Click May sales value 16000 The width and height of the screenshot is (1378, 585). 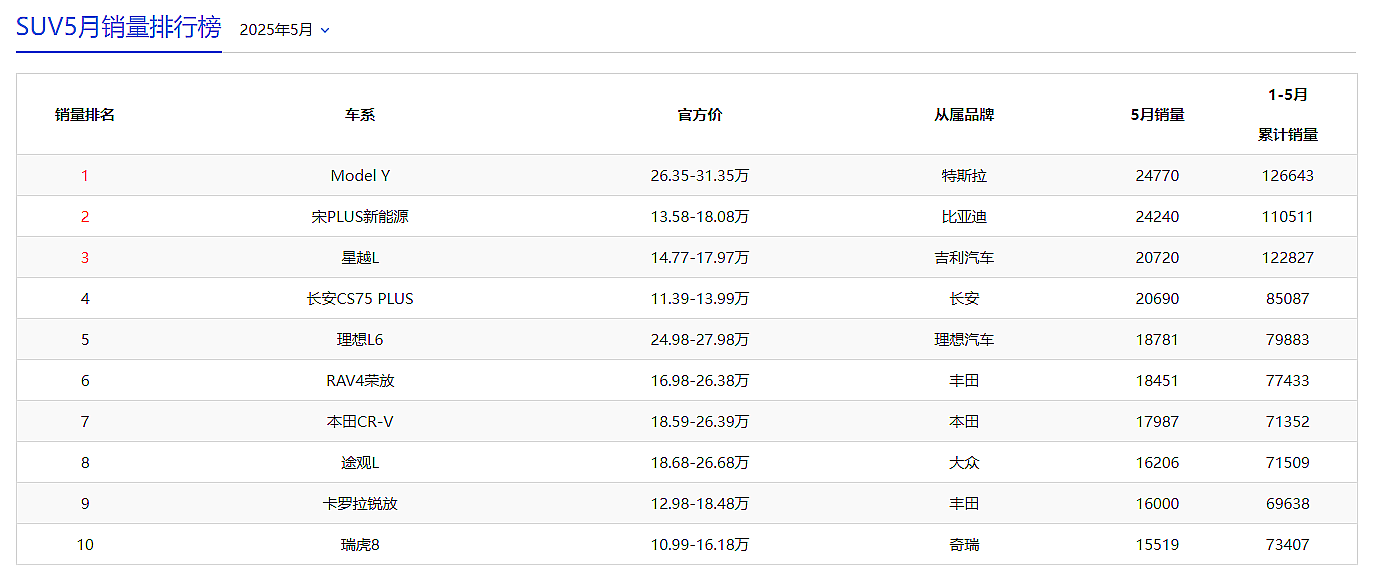click(x=1157, y=504)
